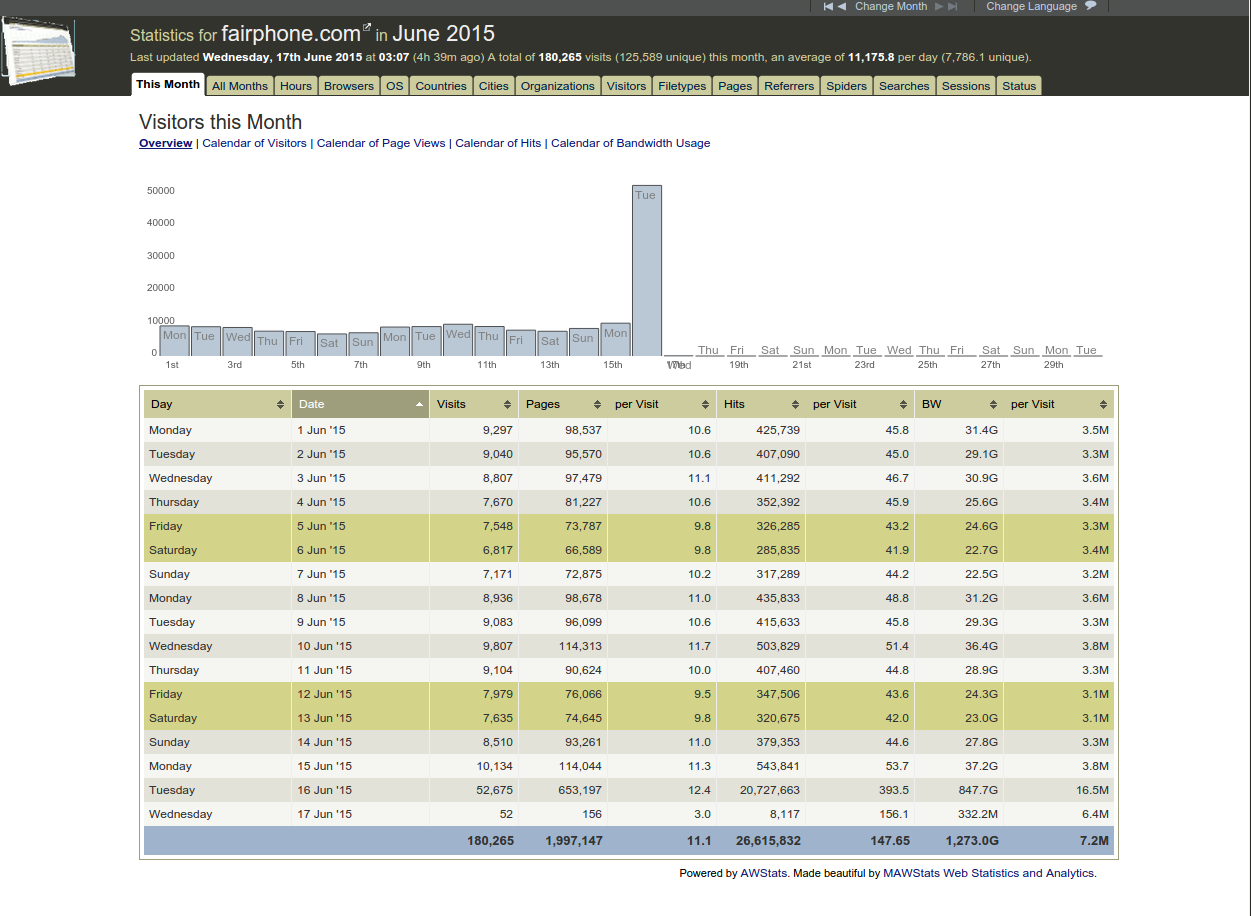This screenshot has width=1251, height=916.
Task: Open the Change Language menu
Action: pos(1031,6)
